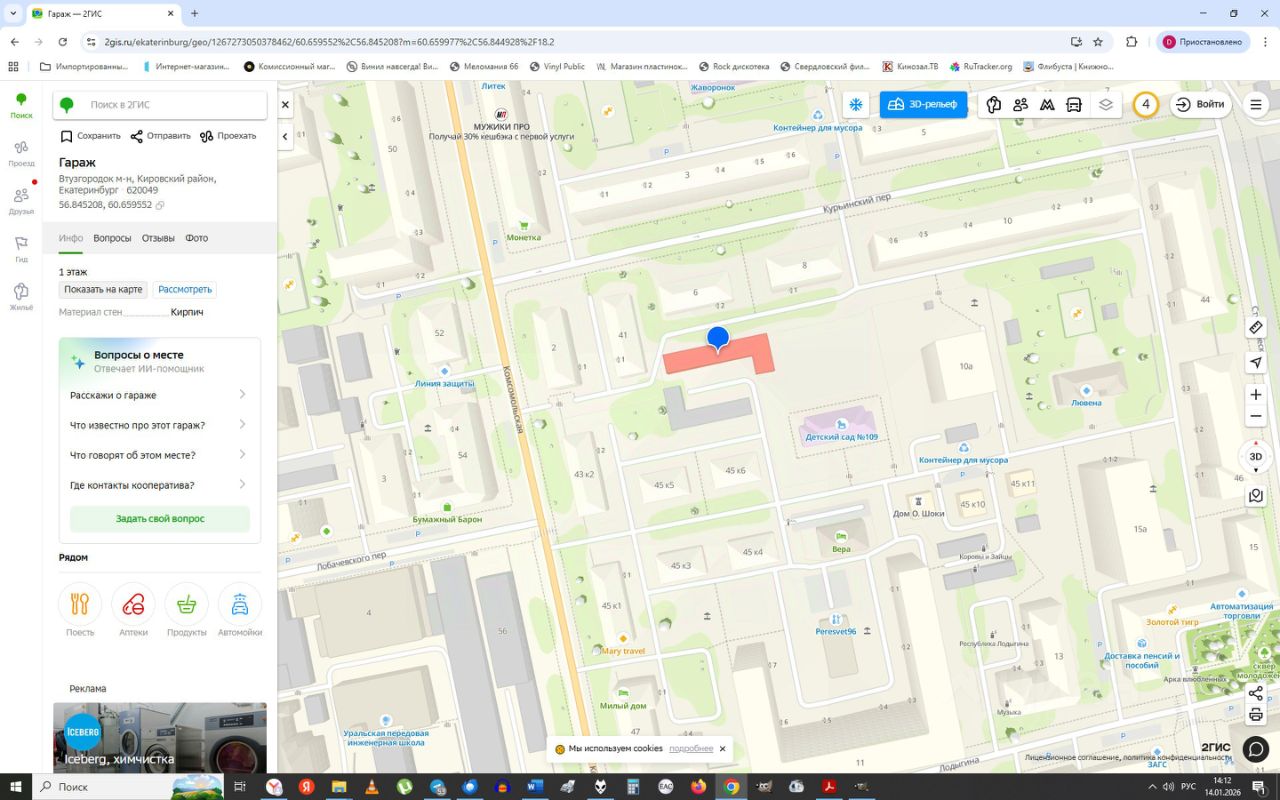Click the 'Показать на карте' button
Viewport: 1280px width, 800px height.
pyautogui.click(x=103, y=290)
